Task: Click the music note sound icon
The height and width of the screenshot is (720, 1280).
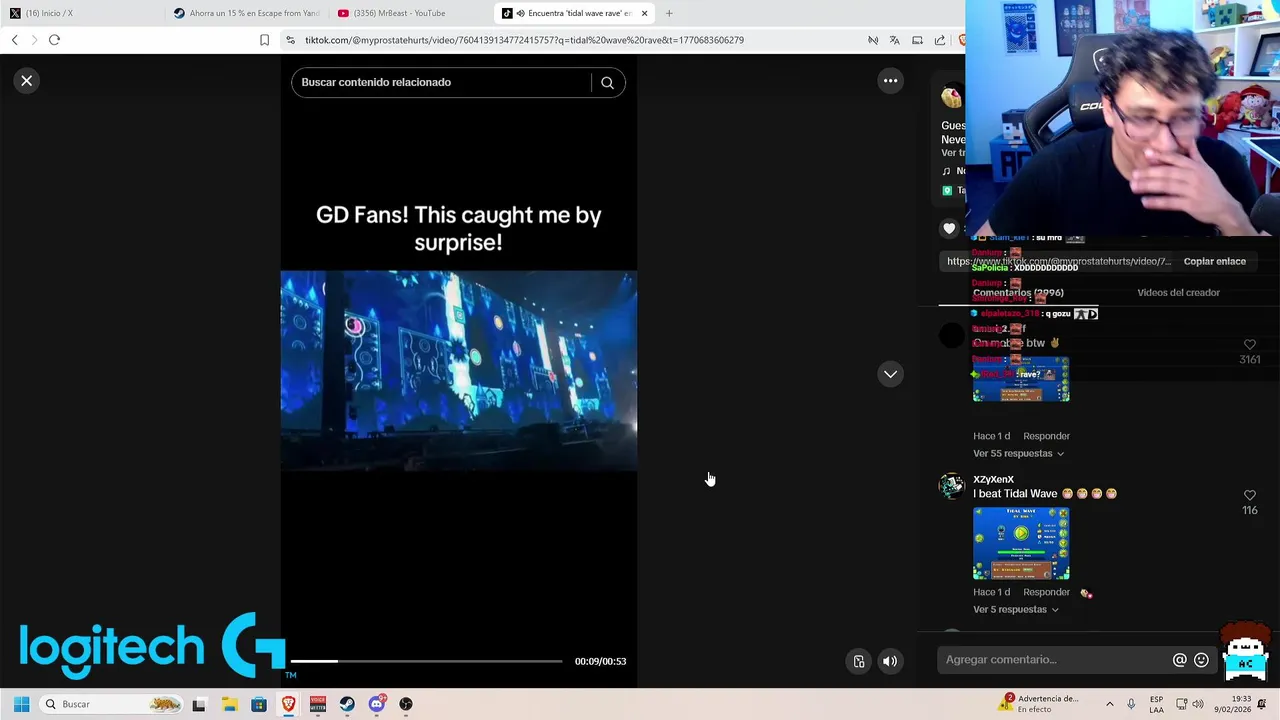Action: [947, 171]
